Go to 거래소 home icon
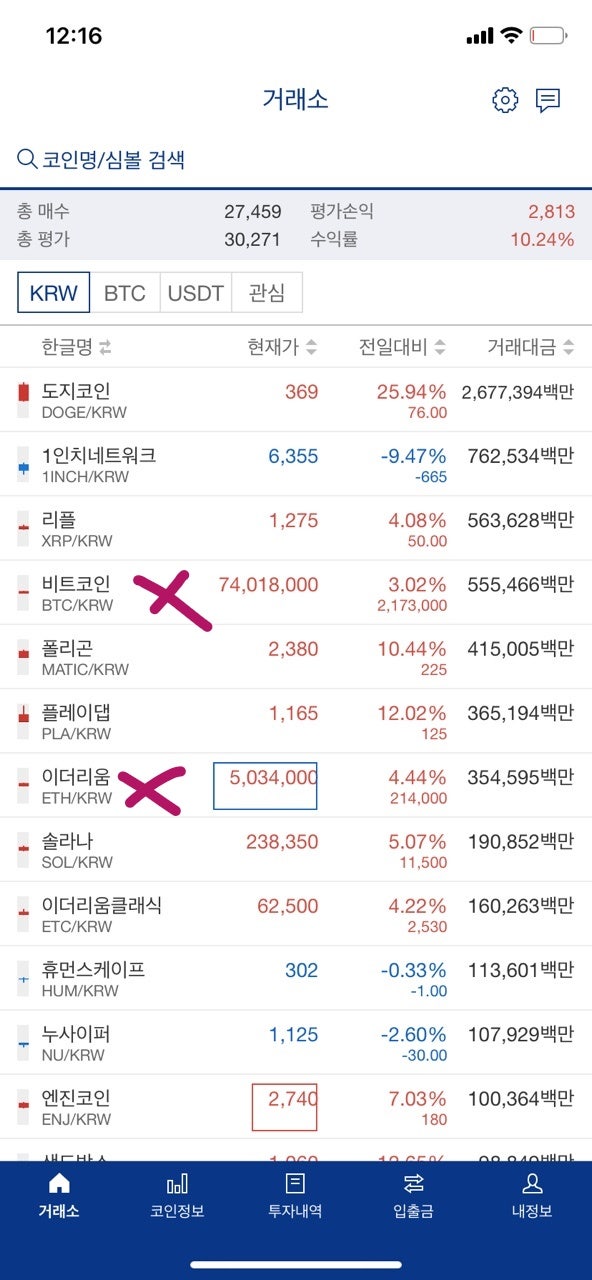Screen dimensions: 592x1280 [x=59, y=1184]
